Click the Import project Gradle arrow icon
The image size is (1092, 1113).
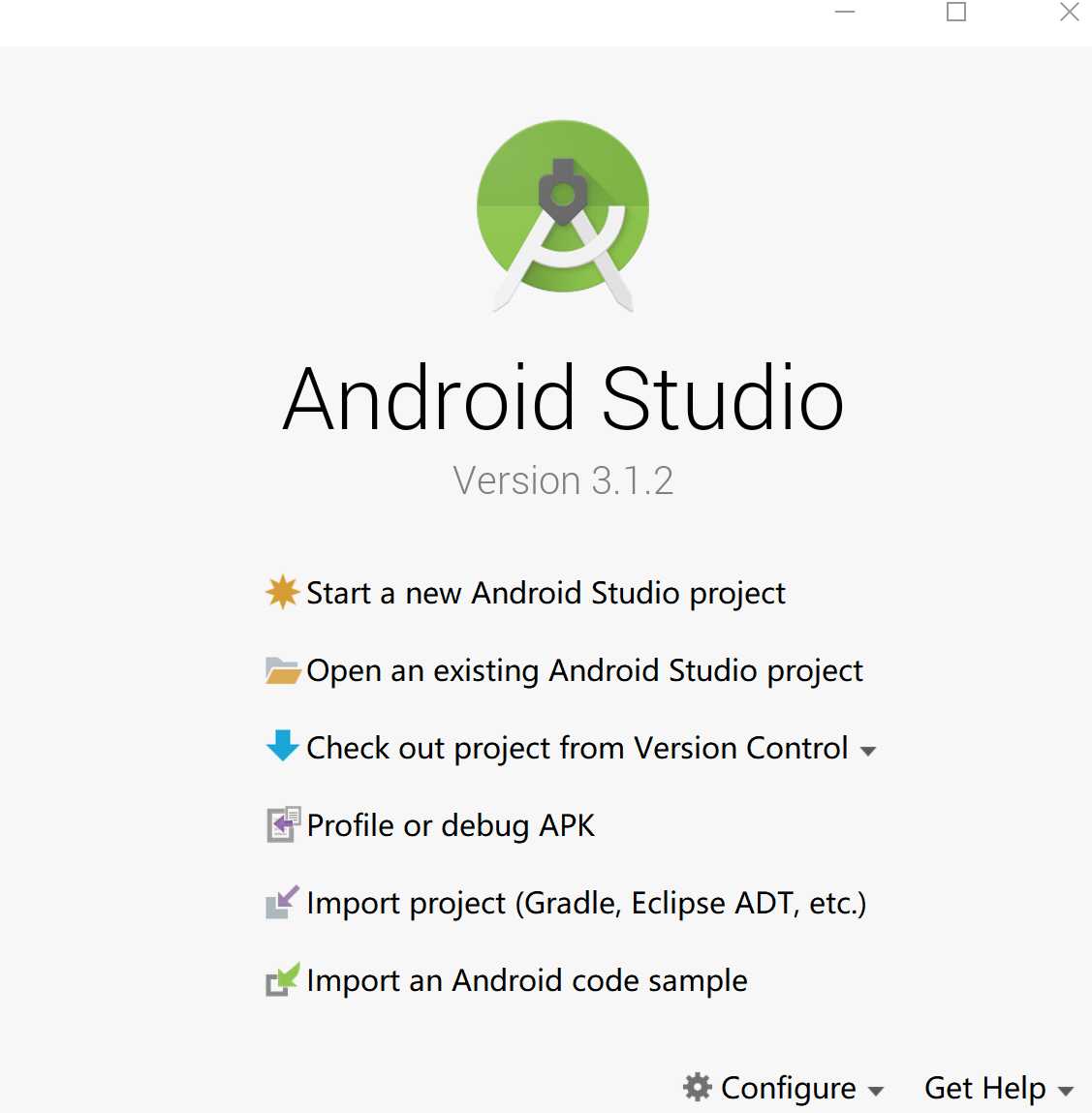pyautogui.click(x=283, y=902)
